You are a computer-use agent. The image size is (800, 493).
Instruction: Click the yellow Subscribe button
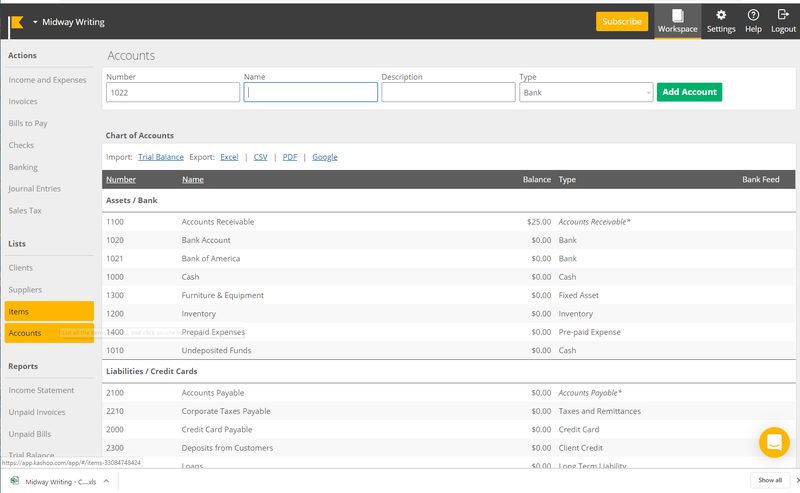[621, 21]
